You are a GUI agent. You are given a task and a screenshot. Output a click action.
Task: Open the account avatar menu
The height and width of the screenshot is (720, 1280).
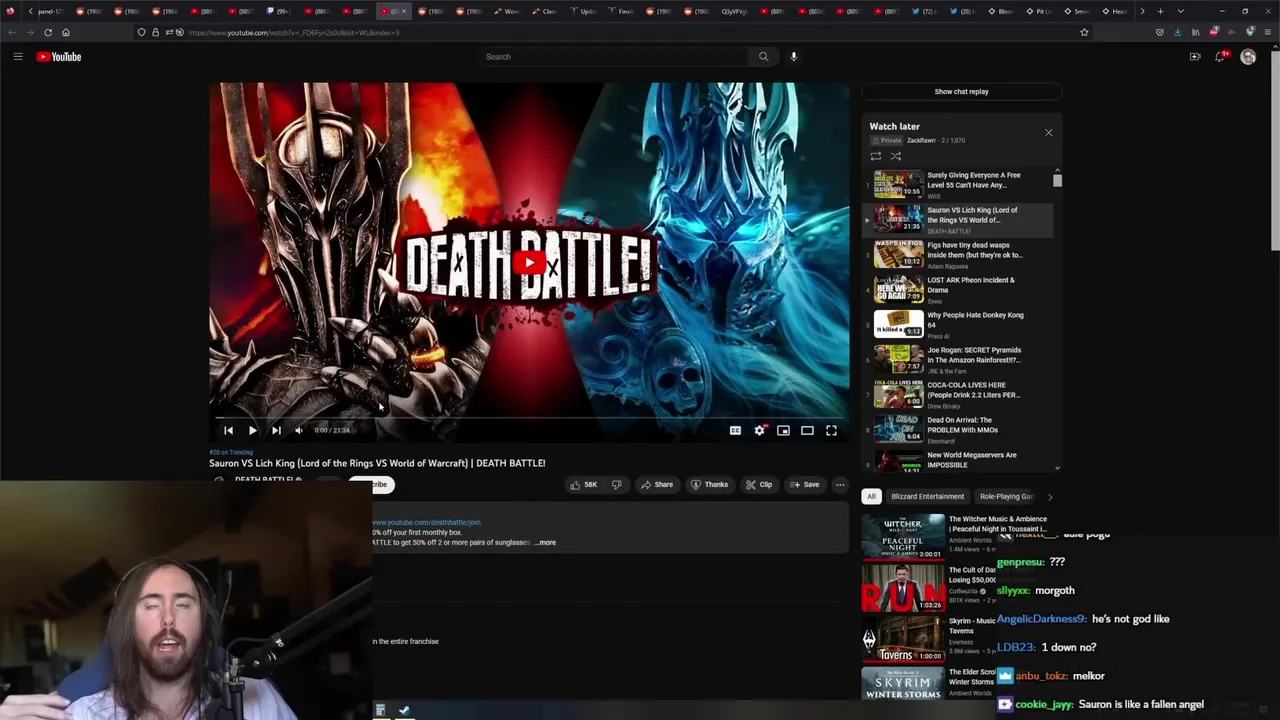coord(1248,57)
